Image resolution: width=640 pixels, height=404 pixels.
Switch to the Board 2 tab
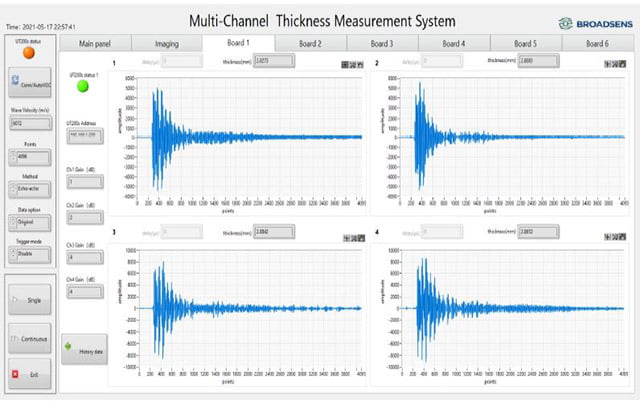click(310, 44)
